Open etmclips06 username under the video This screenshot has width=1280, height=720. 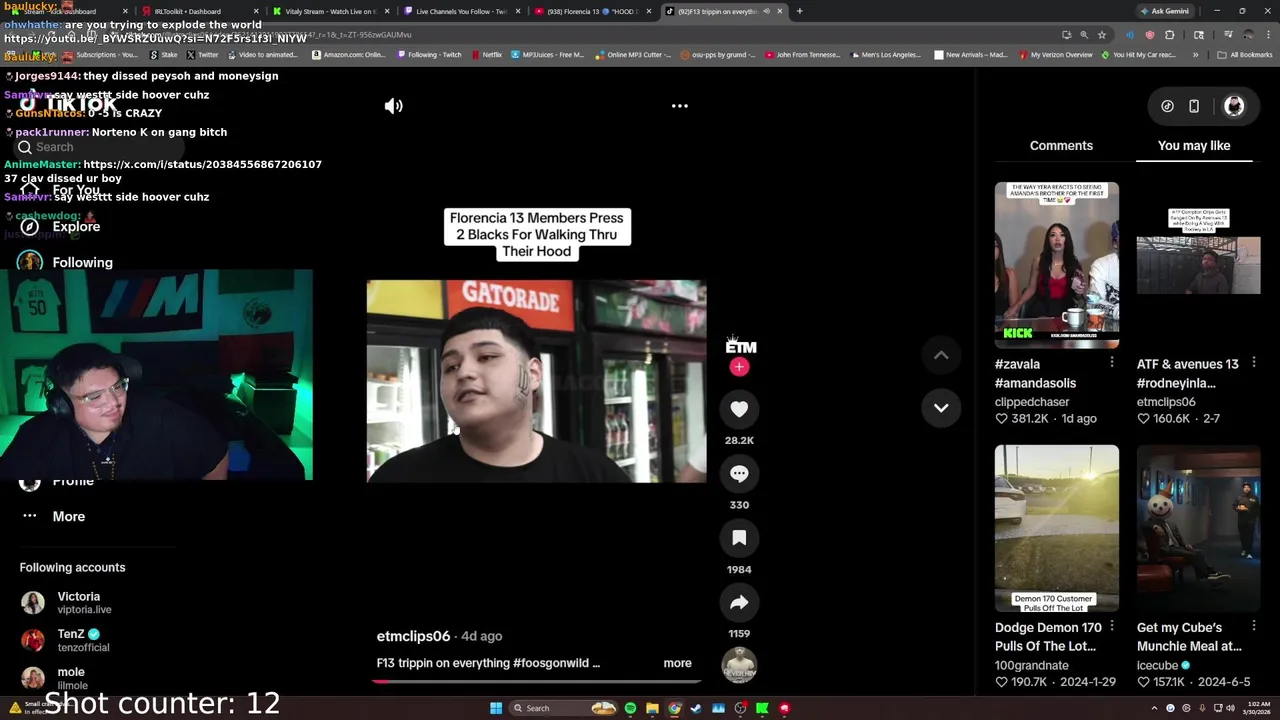click(413, 636)
